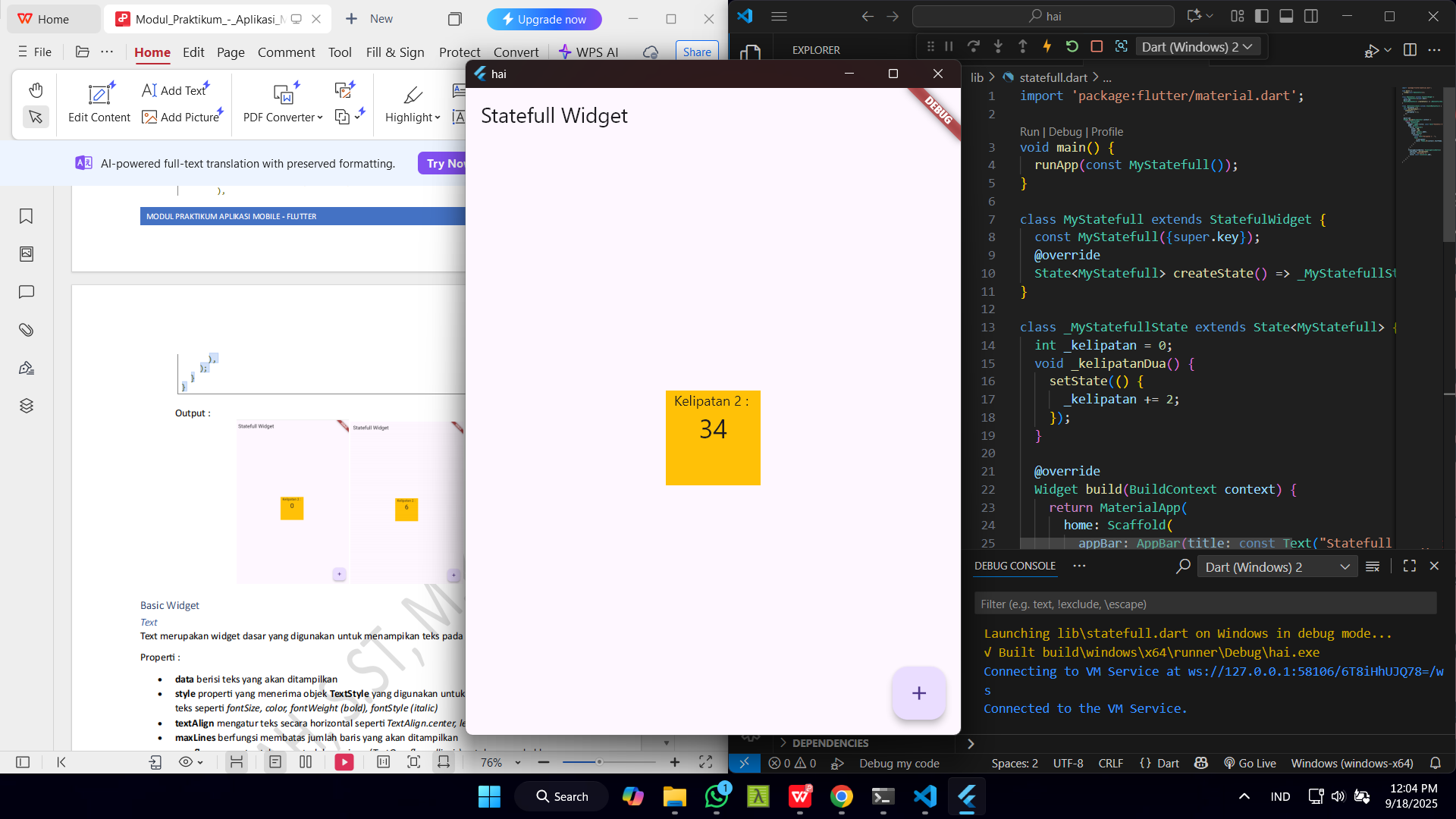Toggle the secondary side bar in VS Code
This screenshot has width=1456, height=819.
(x=1311, y=16)
